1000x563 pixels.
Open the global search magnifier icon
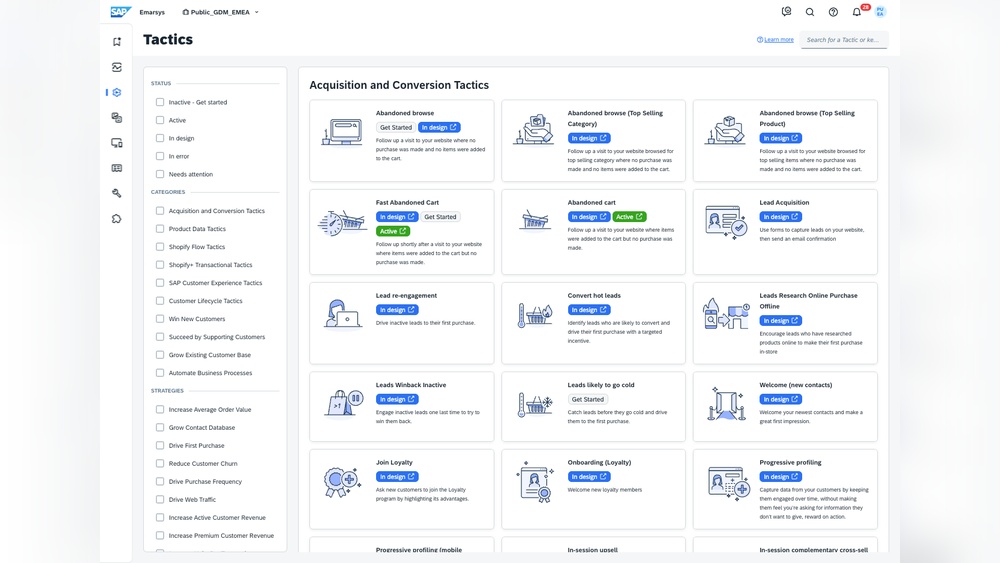[810, 12]
